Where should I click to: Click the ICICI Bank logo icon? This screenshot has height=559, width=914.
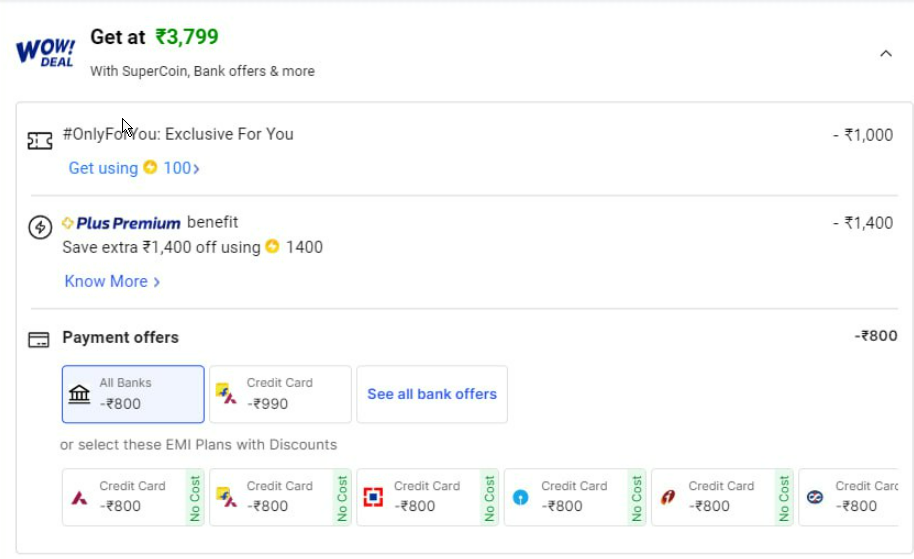[668, 497]
